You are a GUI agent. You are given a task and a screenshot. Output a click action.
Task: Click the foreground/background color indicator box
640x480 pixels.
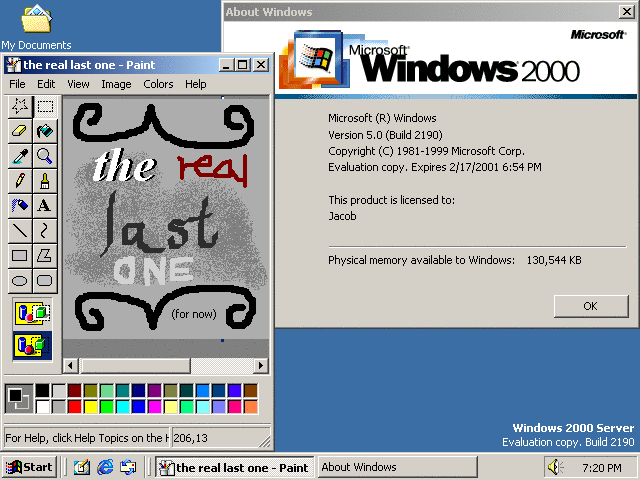[19, 399]
